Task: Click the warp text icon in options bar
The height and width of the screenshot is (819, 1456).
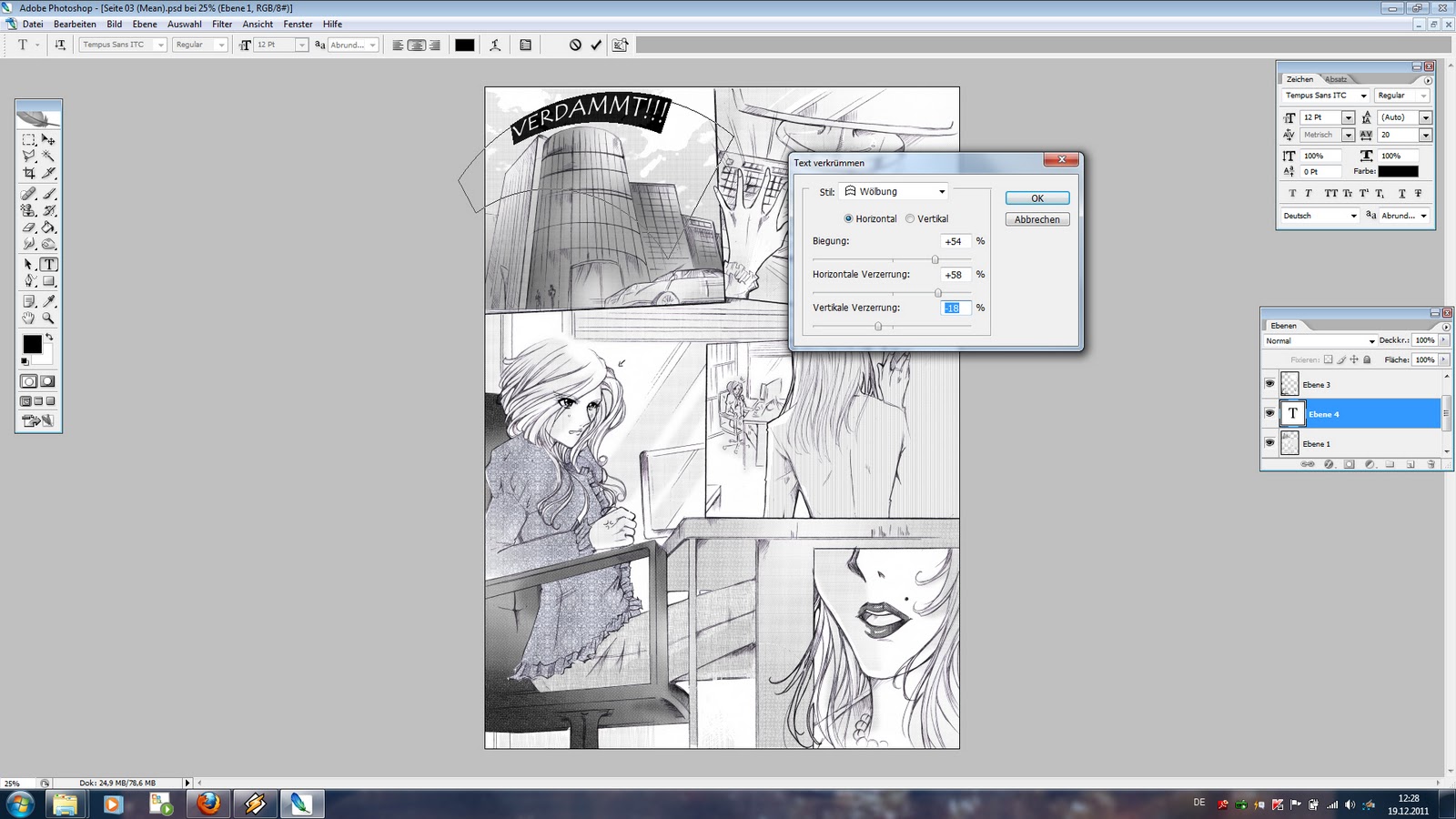Action: click(495, 45)
